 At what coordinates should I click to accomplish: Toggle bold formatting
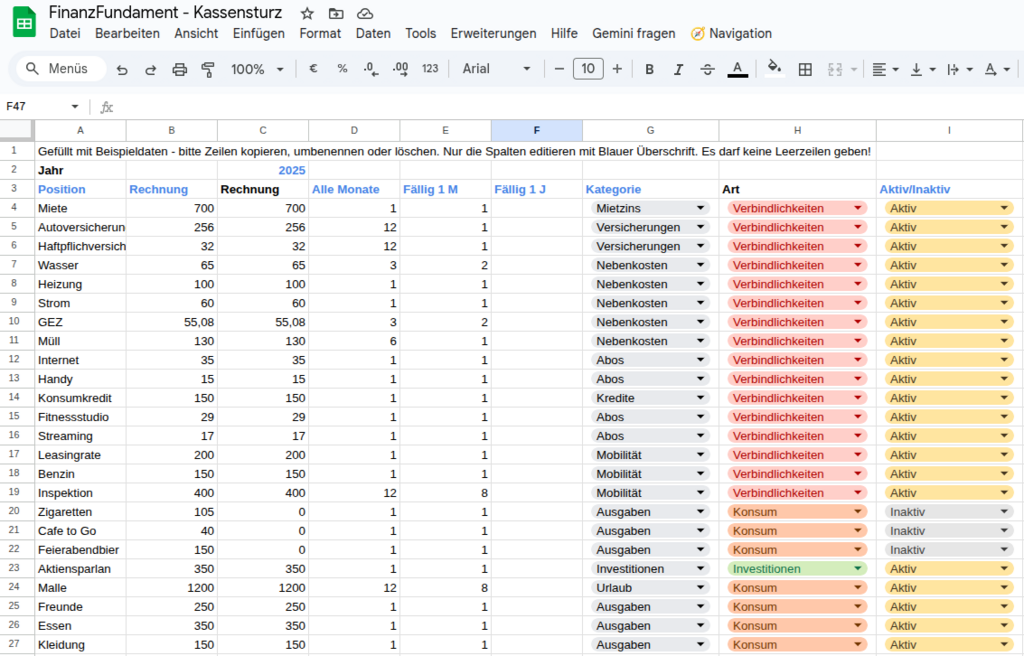(x=649, y=70)
